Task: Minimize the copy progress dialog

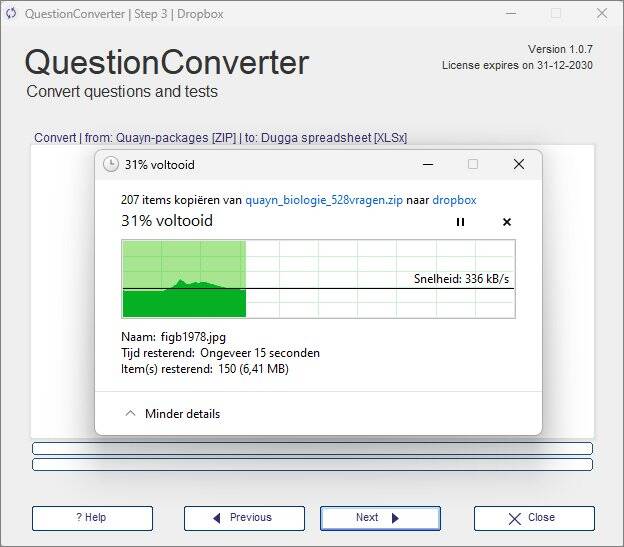Action: tap(428, 164)
